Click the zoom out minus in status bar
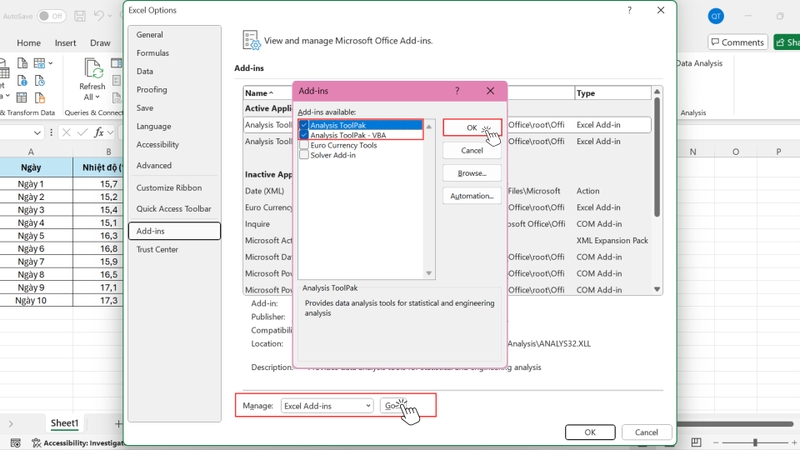This screenshot has width=800, height=450. [x=716, y=443]
